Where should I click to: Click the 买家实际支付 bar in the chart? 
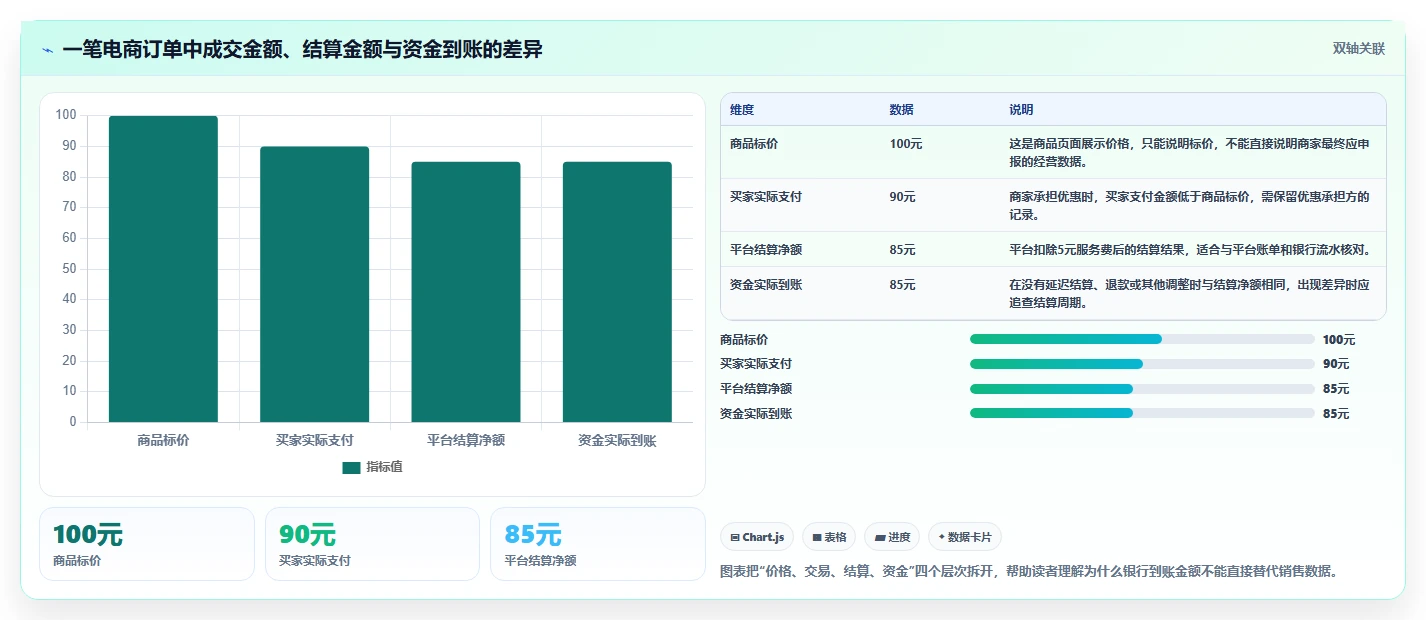click(x=314, y=284)
